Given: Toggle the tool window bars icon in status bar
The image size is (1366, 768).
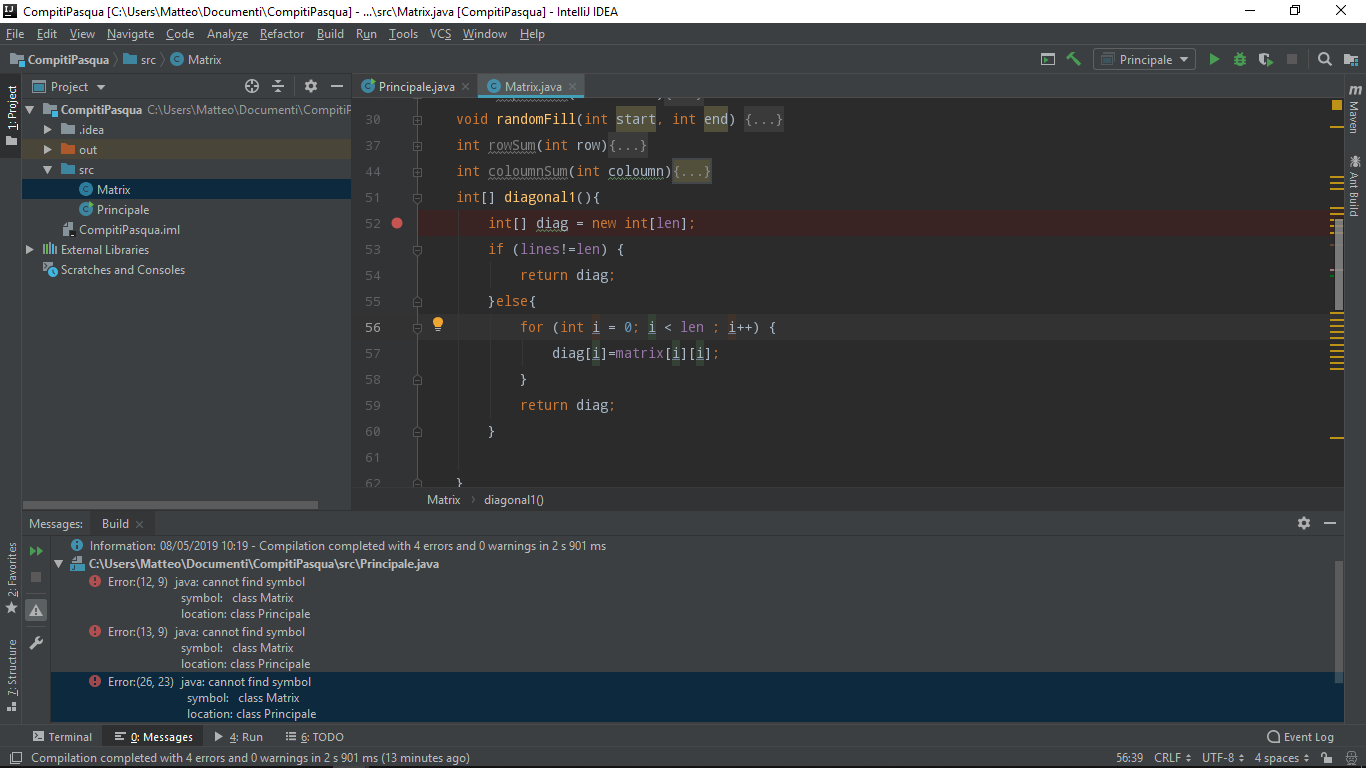Looking at the screenshot, I should pos(14,758).
